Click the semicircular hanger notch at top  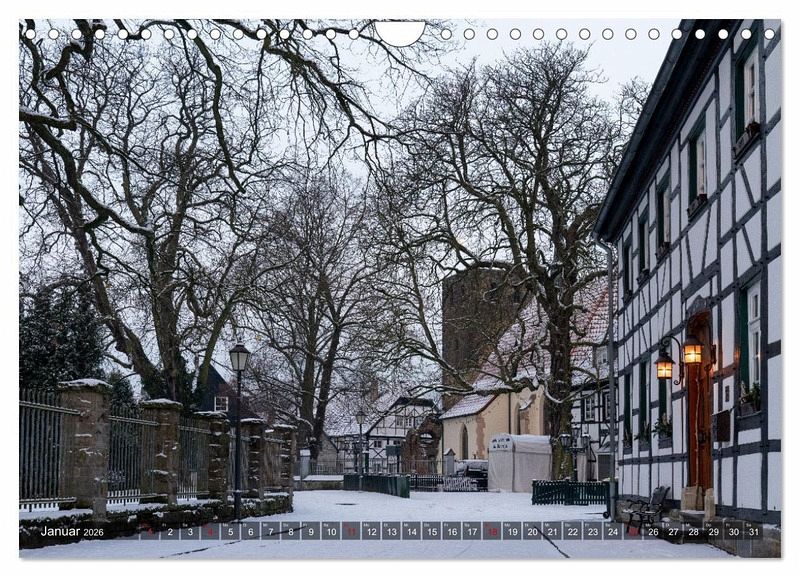tap(400, 32)
